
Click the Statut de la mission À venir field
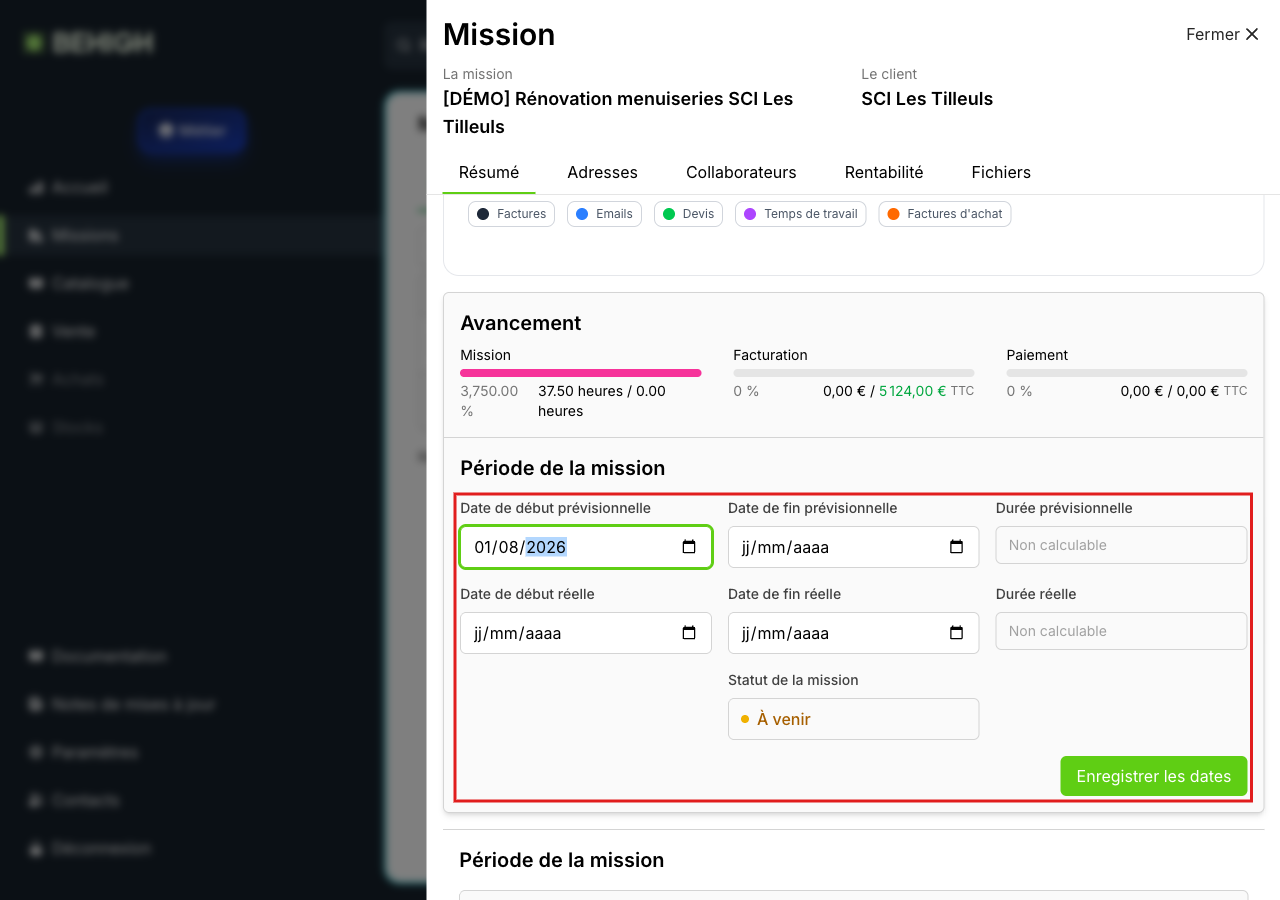[853, 719]
